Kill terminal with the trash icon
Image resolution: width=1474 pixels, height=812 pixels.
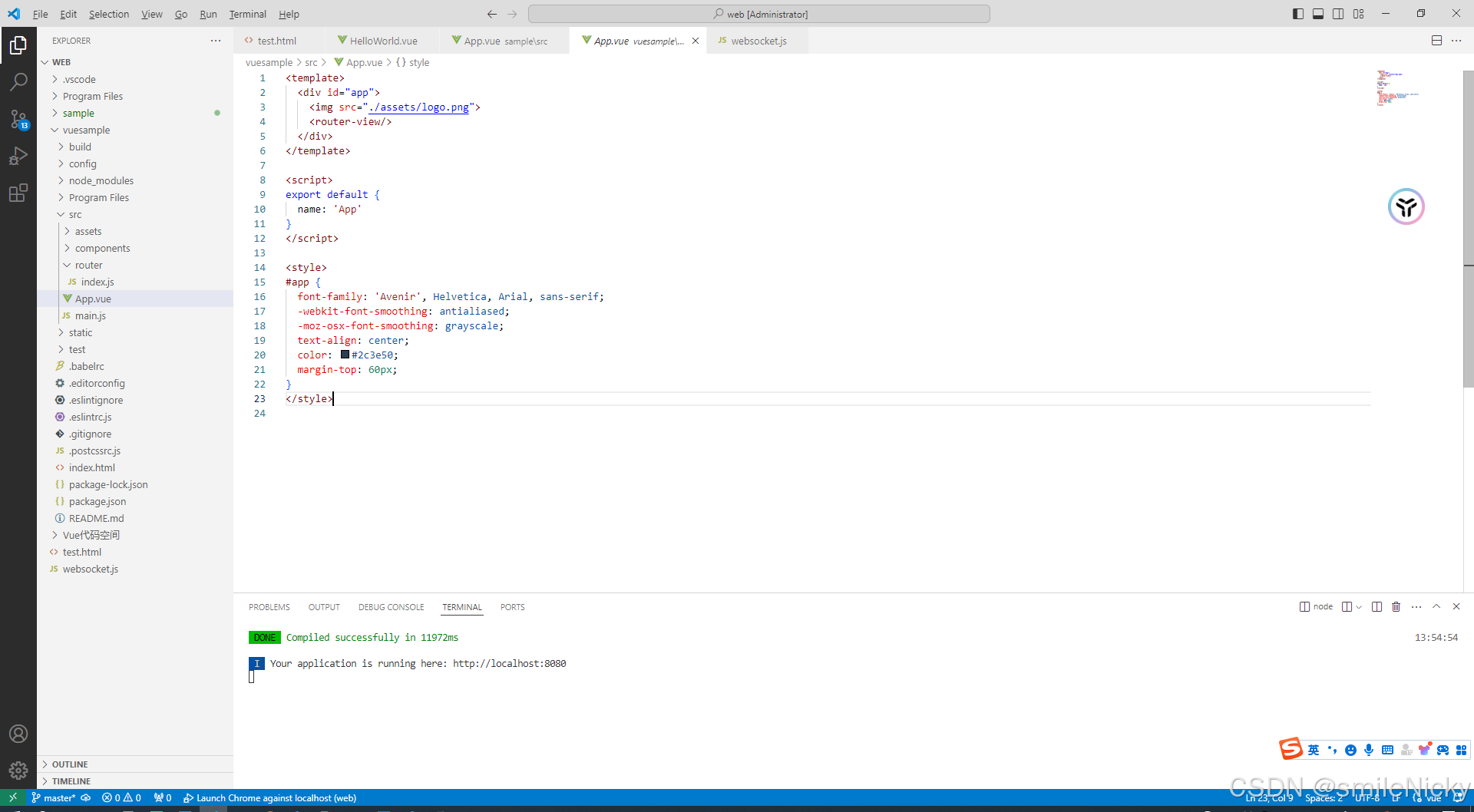(x=1396, y=606)
